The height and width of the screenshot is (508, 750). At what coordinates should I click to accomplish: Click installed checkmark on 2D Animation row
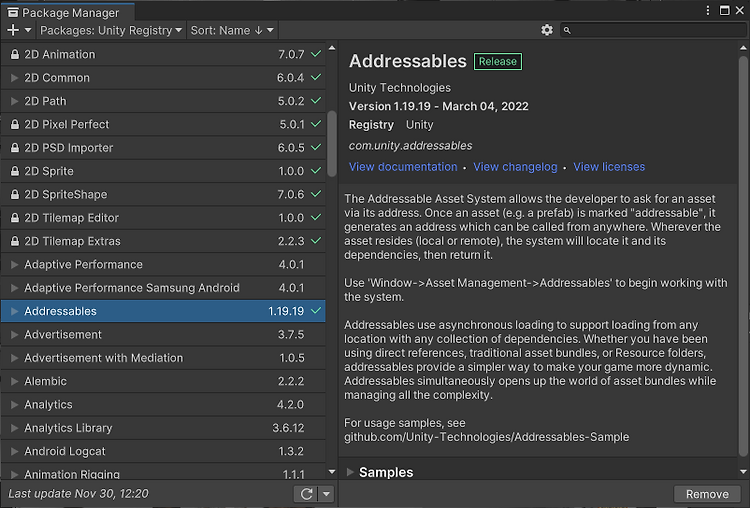click(x=316, y=54)
